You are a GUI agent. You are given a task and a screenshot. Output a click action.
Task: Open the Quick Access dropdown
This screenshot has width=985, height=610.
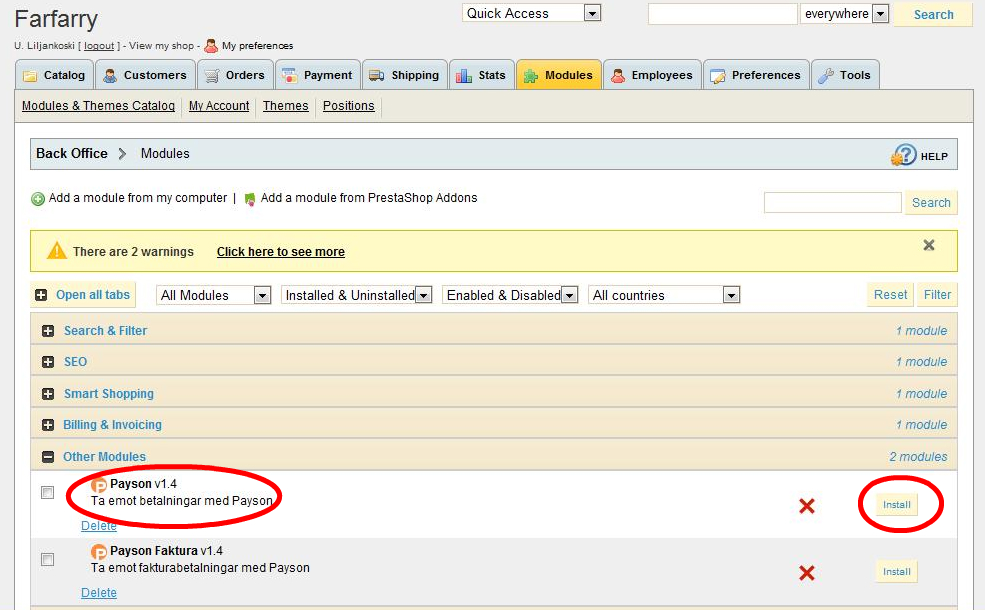[531, 13]
